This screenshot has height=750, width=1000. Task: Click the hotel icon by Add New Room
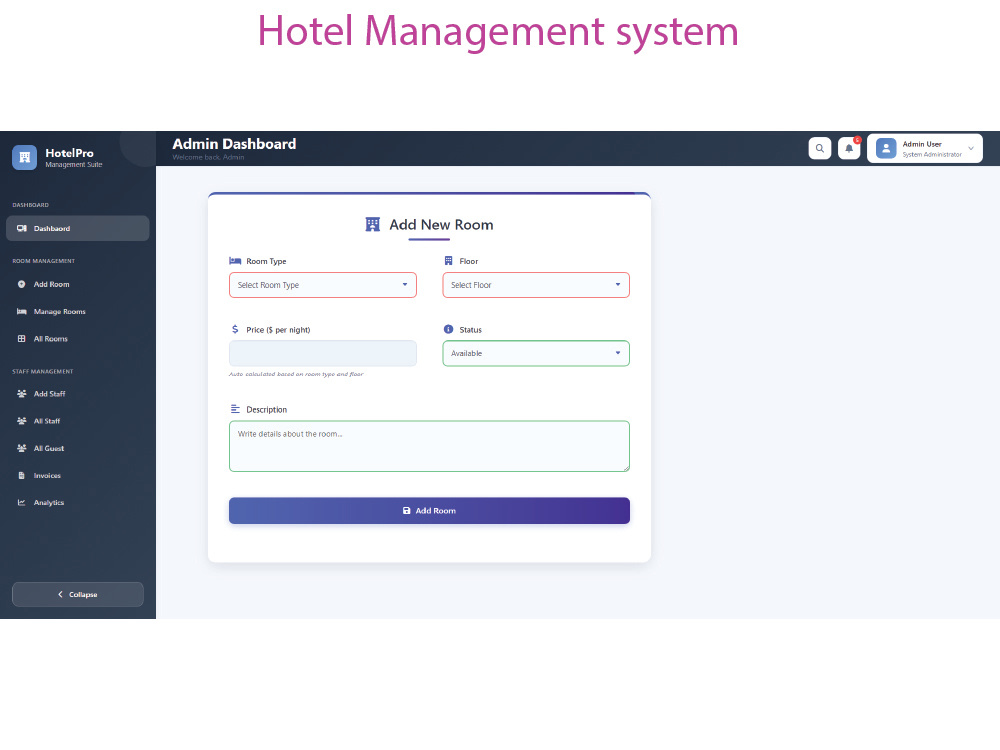coord(372,224)
